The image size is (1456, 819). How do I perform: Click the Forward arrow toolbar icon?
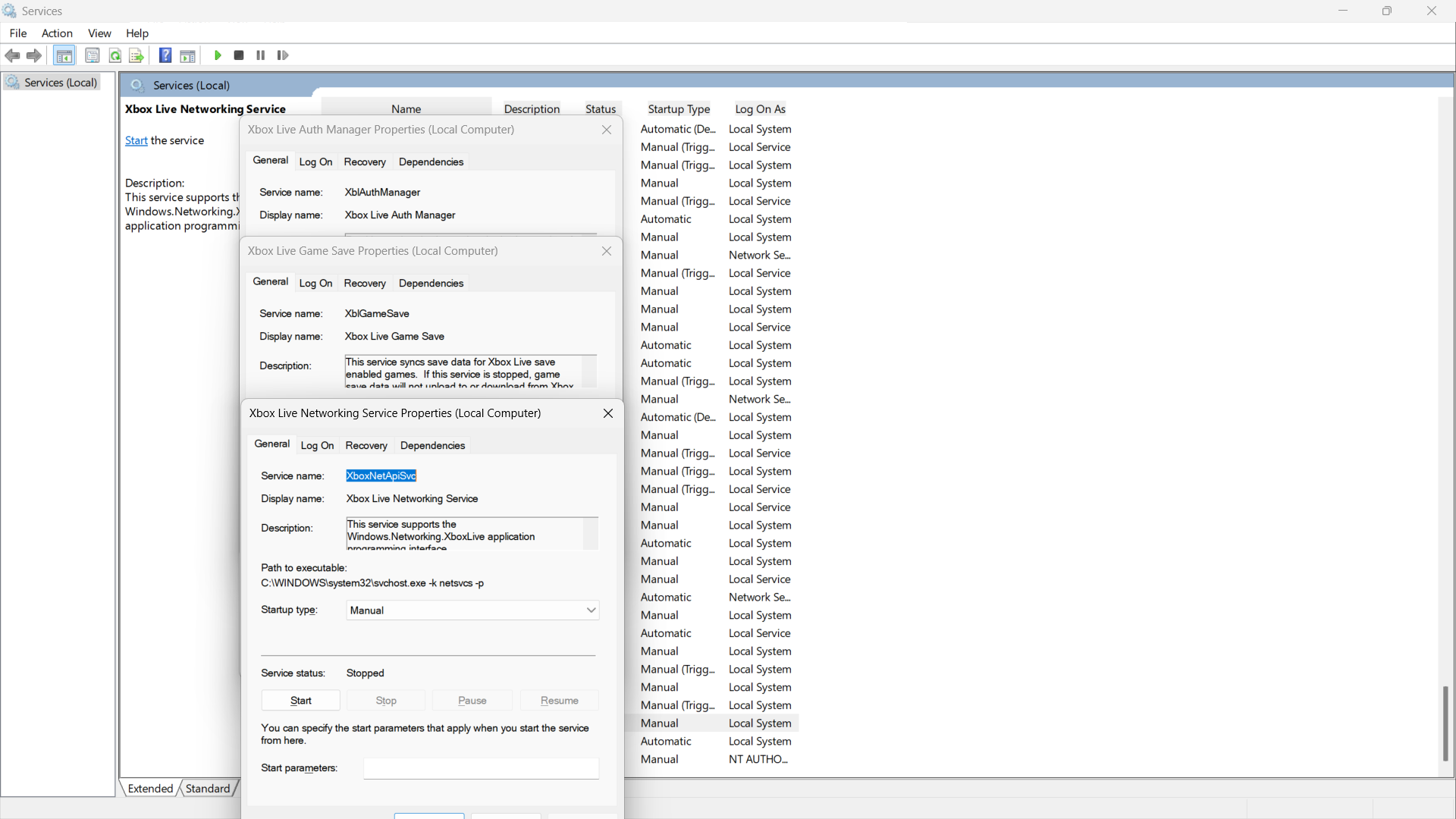click(34, 55)
